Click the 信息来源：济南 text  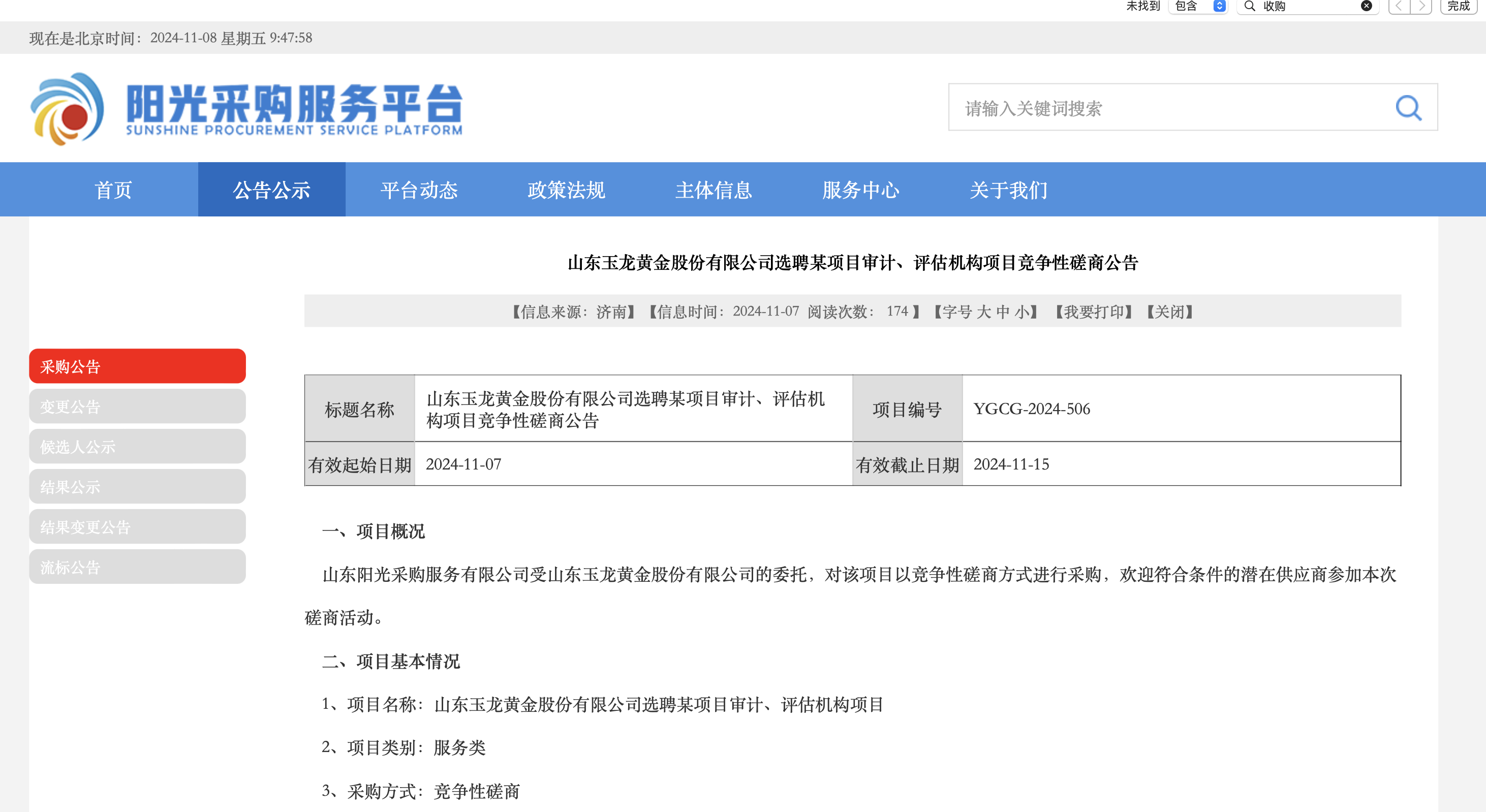pos(573,312)
